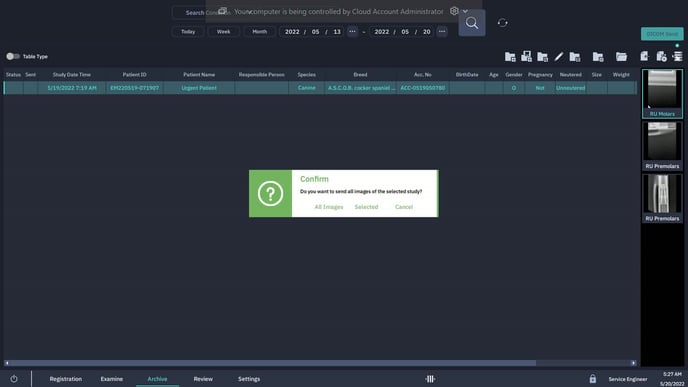Select the Urgent Patient name cell

point(199,88)
